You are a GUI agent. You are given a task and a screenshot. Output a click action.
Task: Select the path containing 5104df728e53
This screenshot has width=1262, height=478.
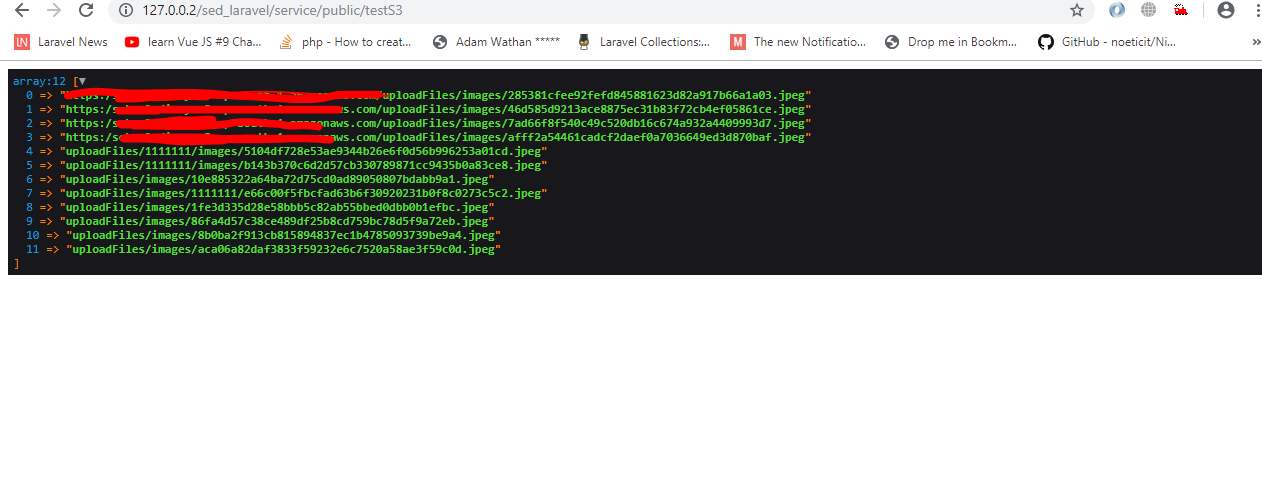[x=304, y=151]
